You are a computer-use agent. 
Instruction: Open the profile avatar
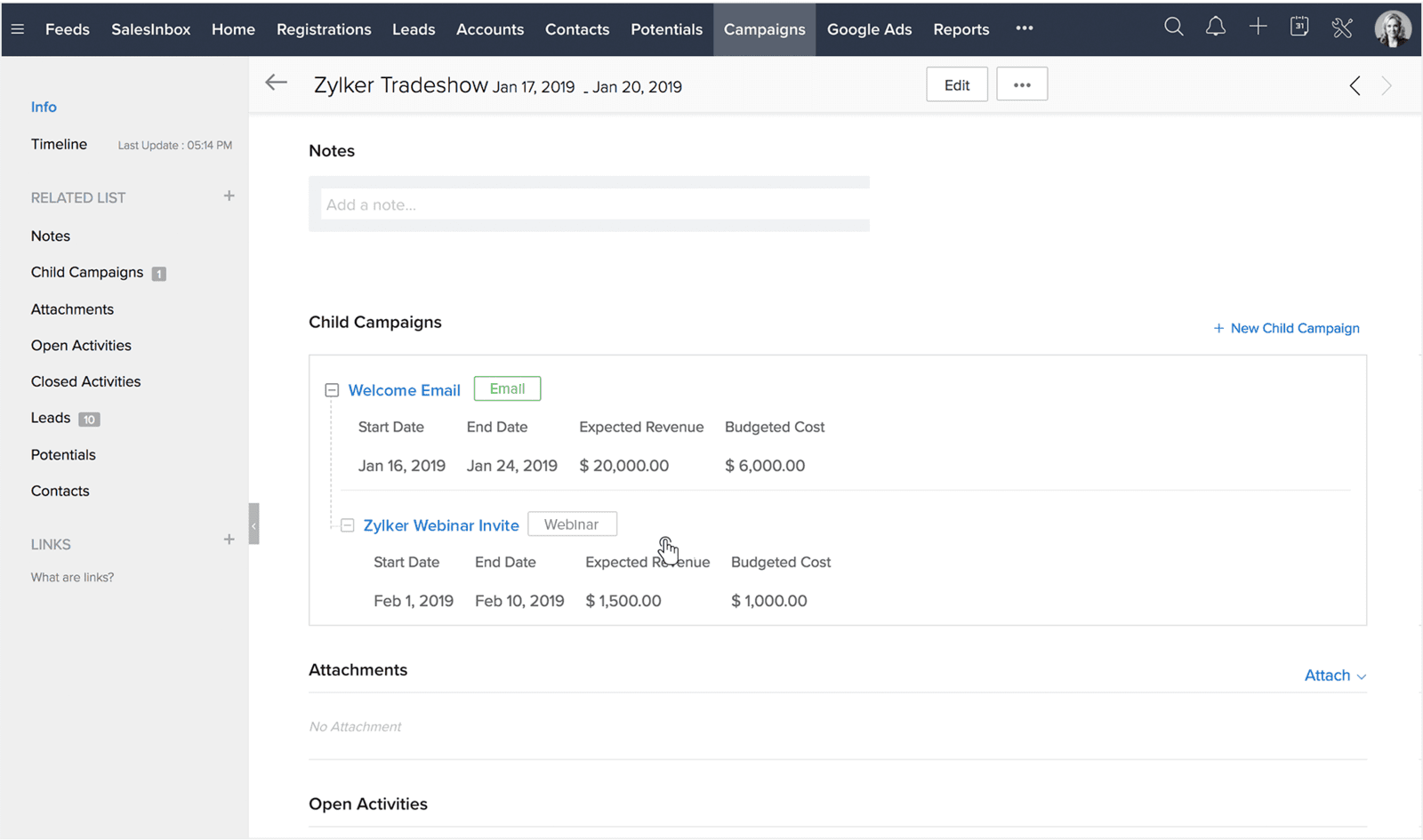[x=1393, y=28]
